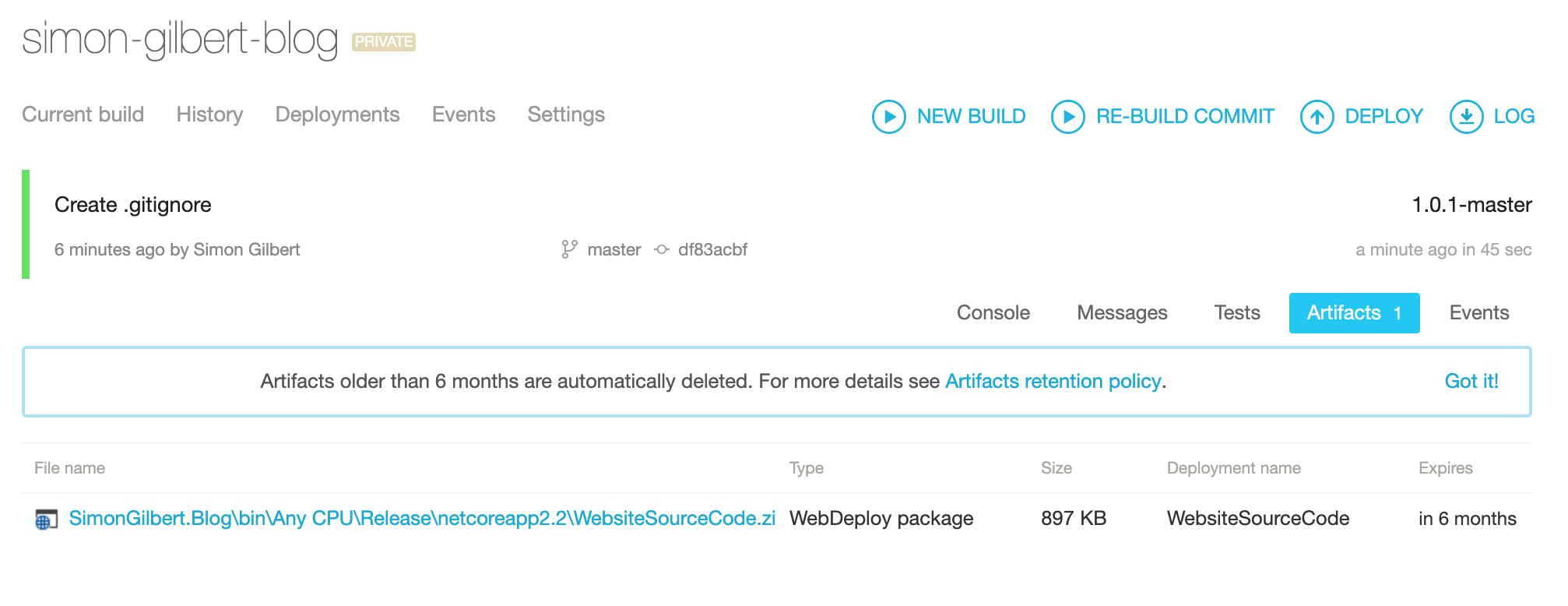Image resolution: width=1568 pixels, height=606 pixels.
Task: Click the WebDeploy package file icon
Action: click(47, 520)
